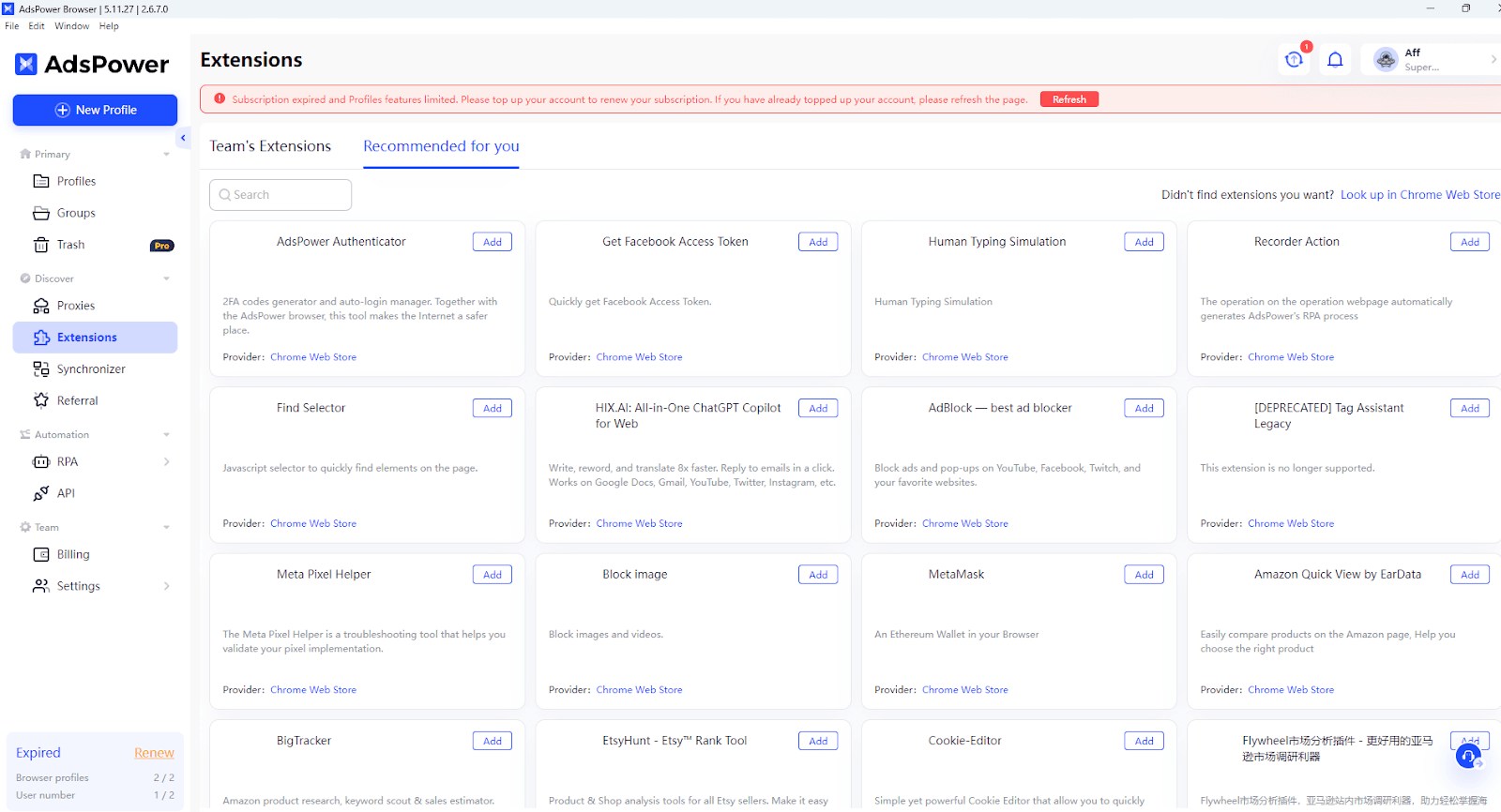Focus the extensions Search field

tap(280, 195)
